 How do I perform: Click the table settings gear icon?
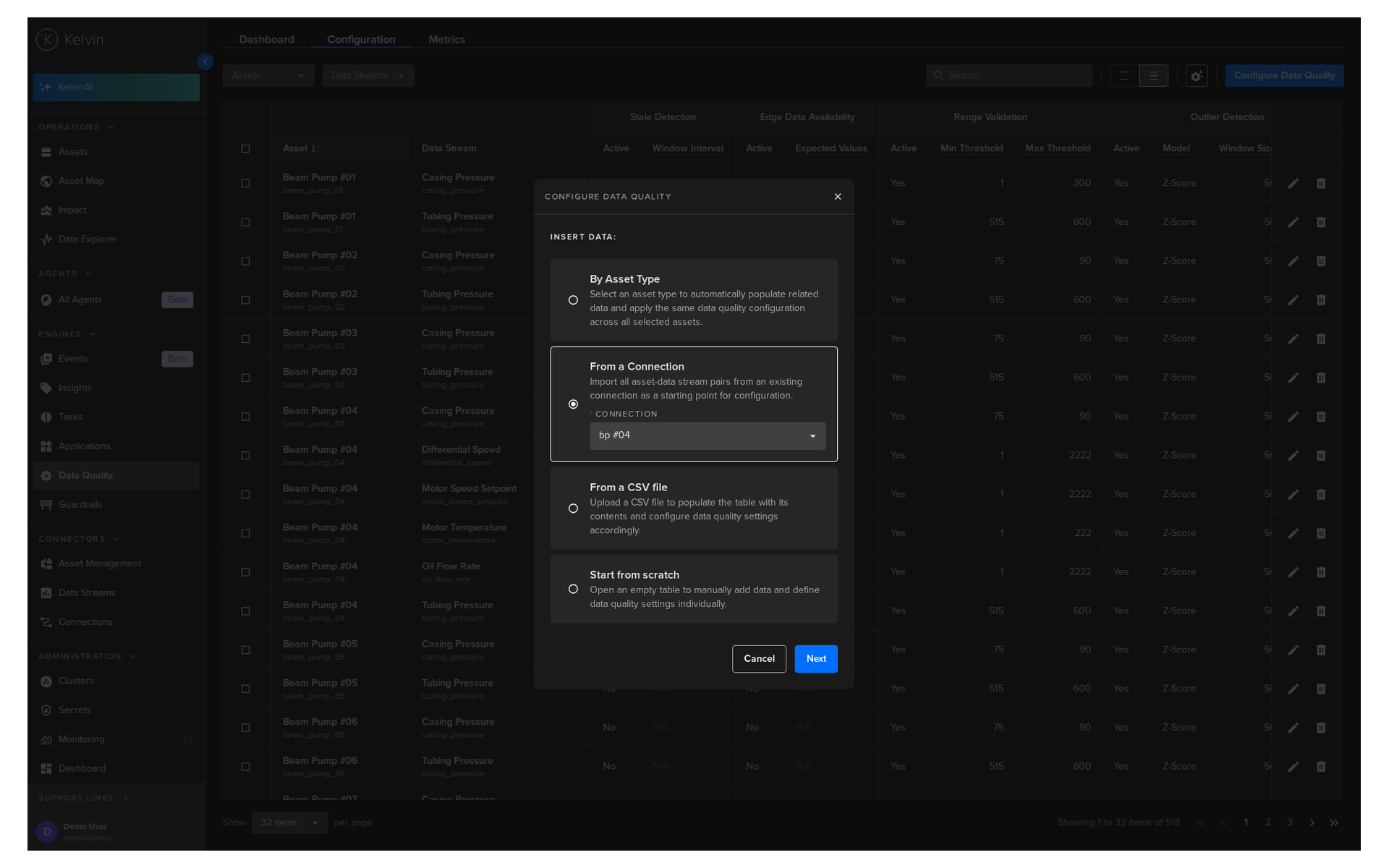pos(1197,76)
